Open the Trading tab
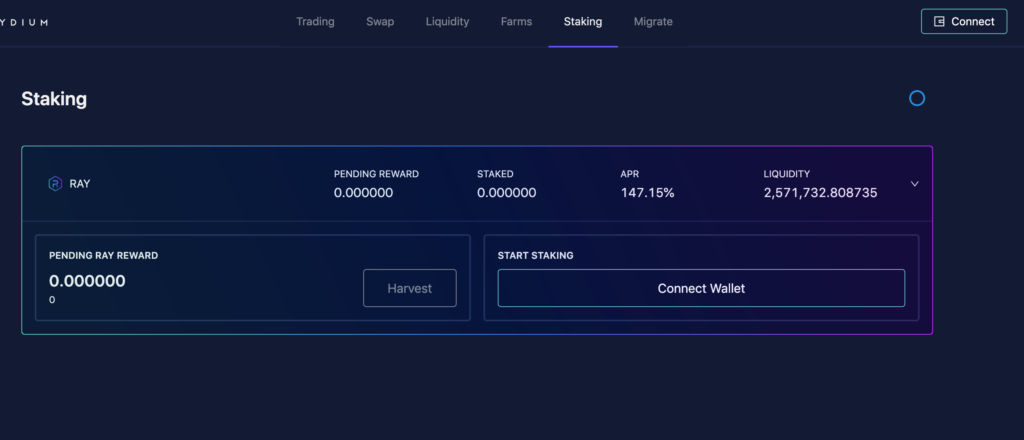1024x440 pixels. pyautogui.click(x=315, y=22)
